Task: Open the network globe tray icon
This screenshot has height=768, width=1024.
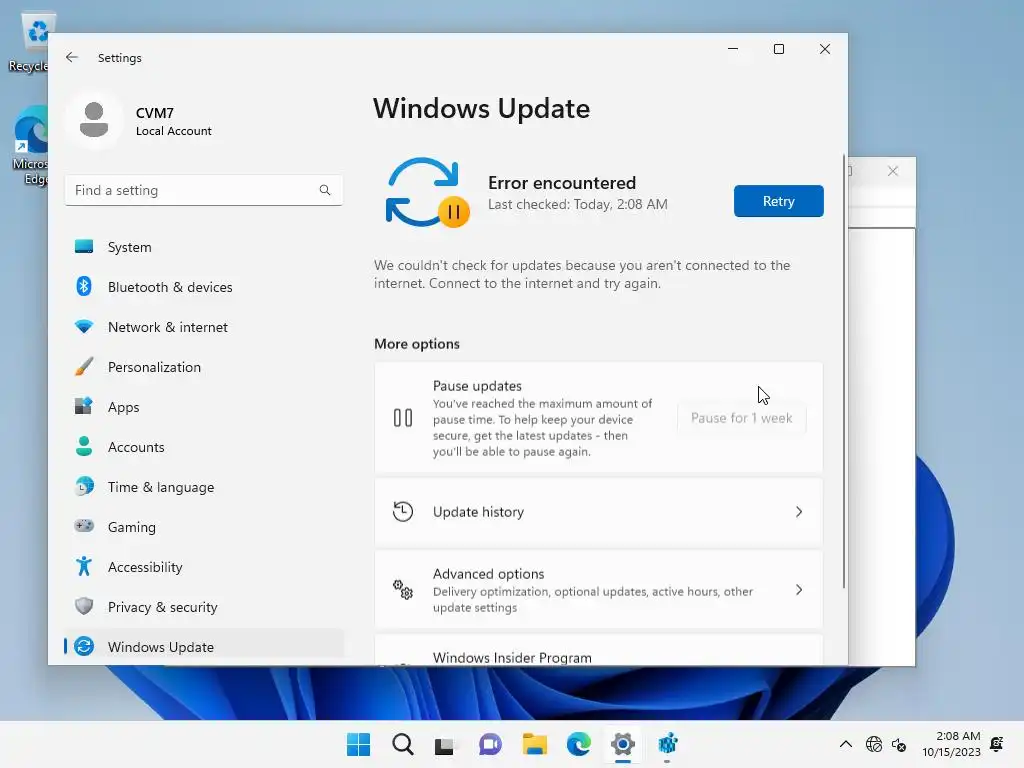Action: 874,744
